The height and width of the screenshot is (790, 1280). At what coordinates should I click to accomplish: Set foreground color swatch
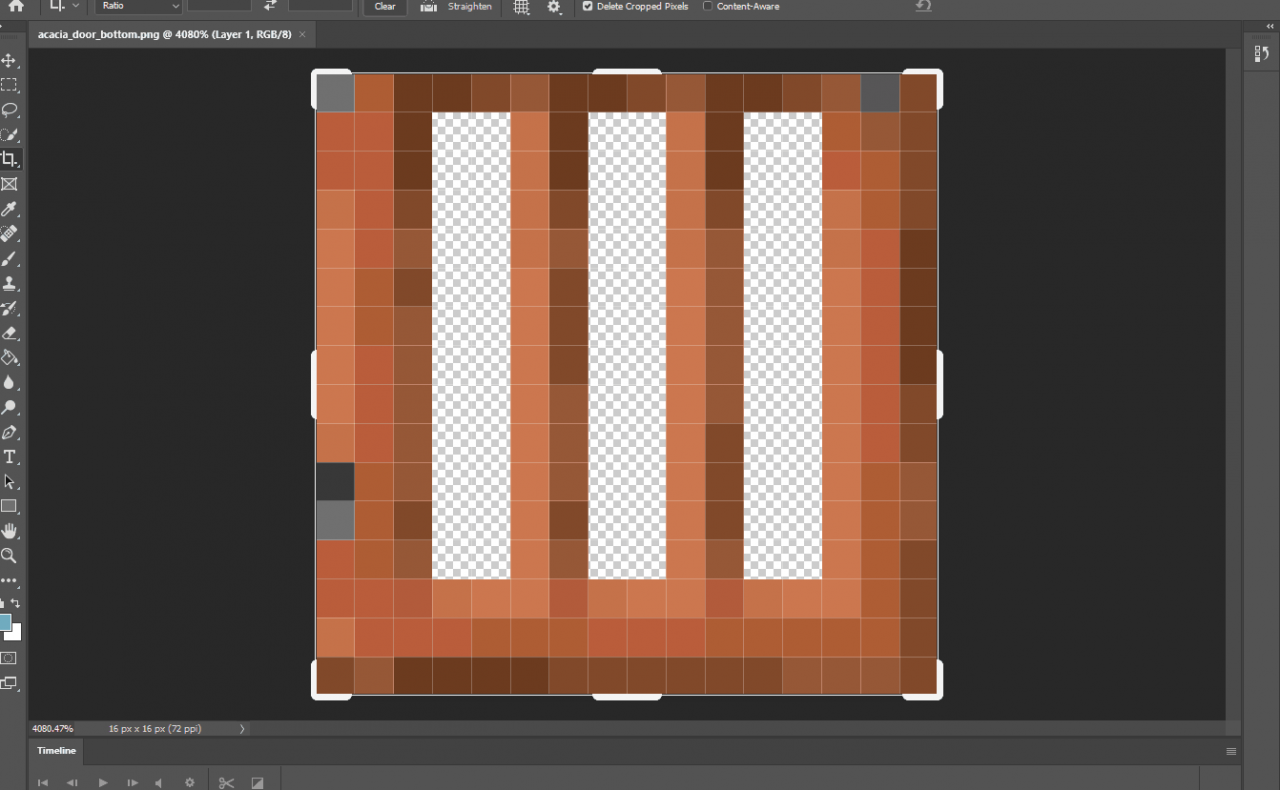(5, 623)
